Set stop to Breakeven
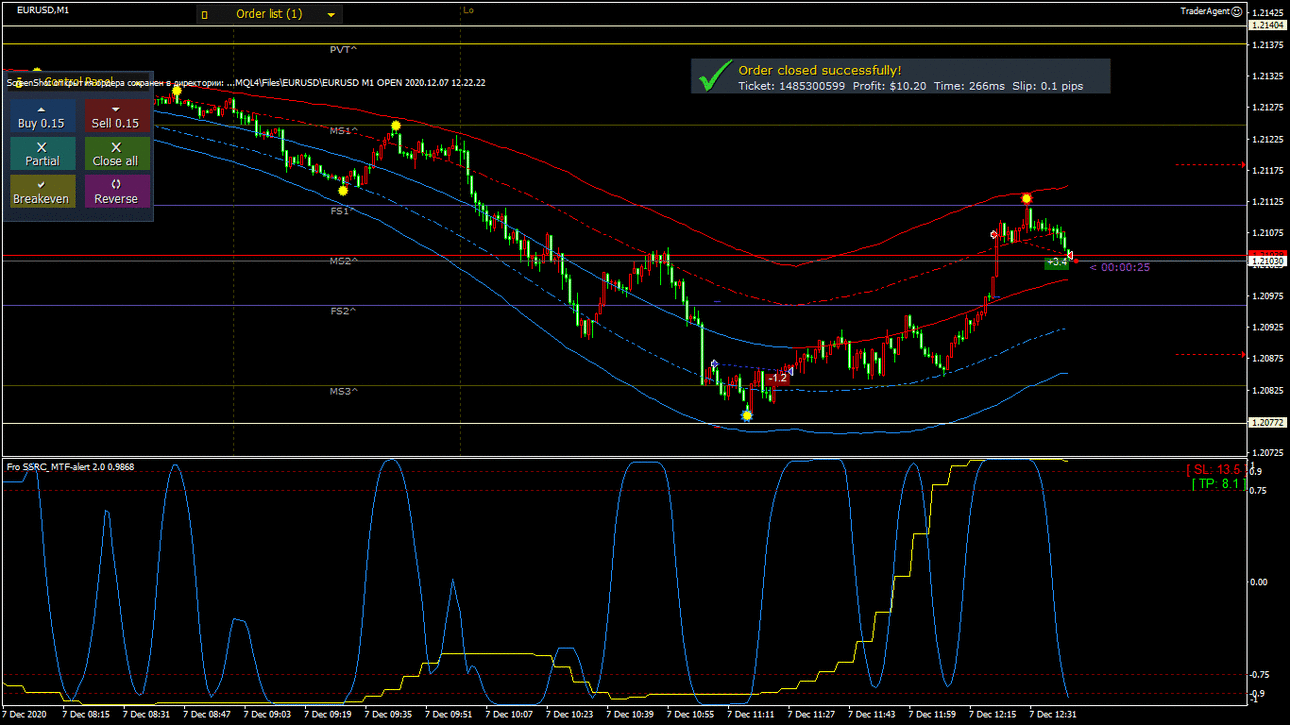 (x=41, y=192)
